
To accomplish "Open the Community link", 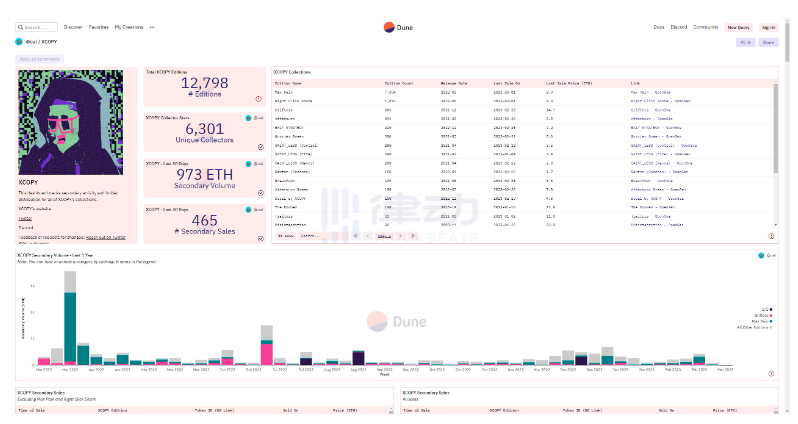I will pyautogui.click(x=705, y=27).
